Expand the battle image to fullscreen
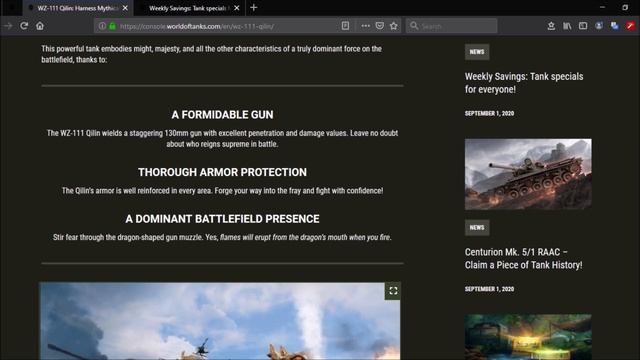This screenshot has width=640, height=360. pos(393,291)
